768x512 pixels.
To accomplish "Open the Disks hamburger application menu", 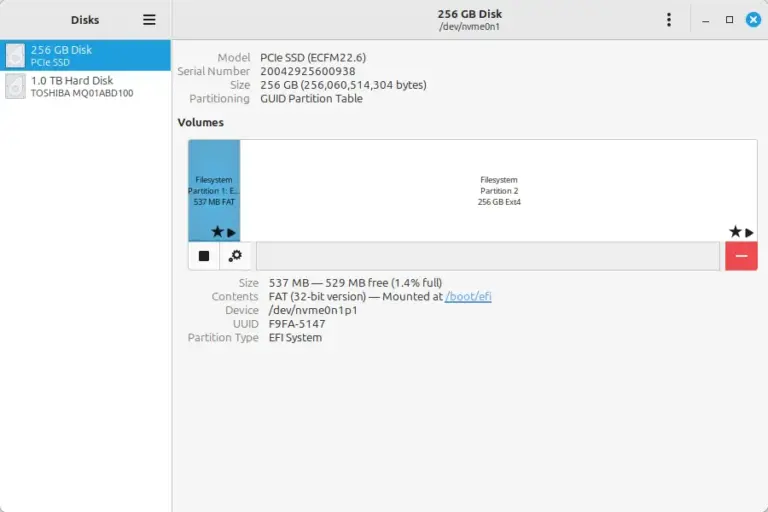I will (149, 20).
